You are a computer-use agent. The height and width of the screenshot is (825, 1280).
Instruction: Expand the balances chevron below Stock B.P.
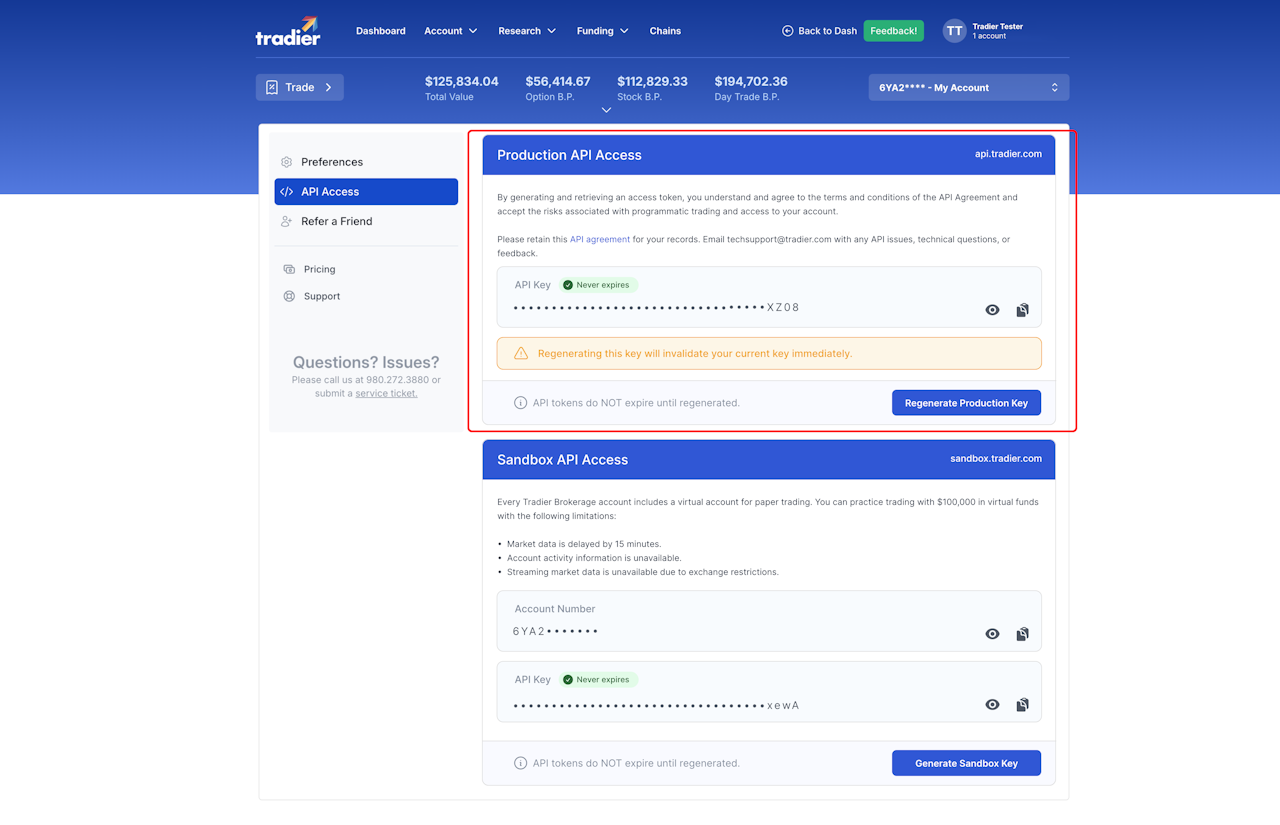point(606,110)
